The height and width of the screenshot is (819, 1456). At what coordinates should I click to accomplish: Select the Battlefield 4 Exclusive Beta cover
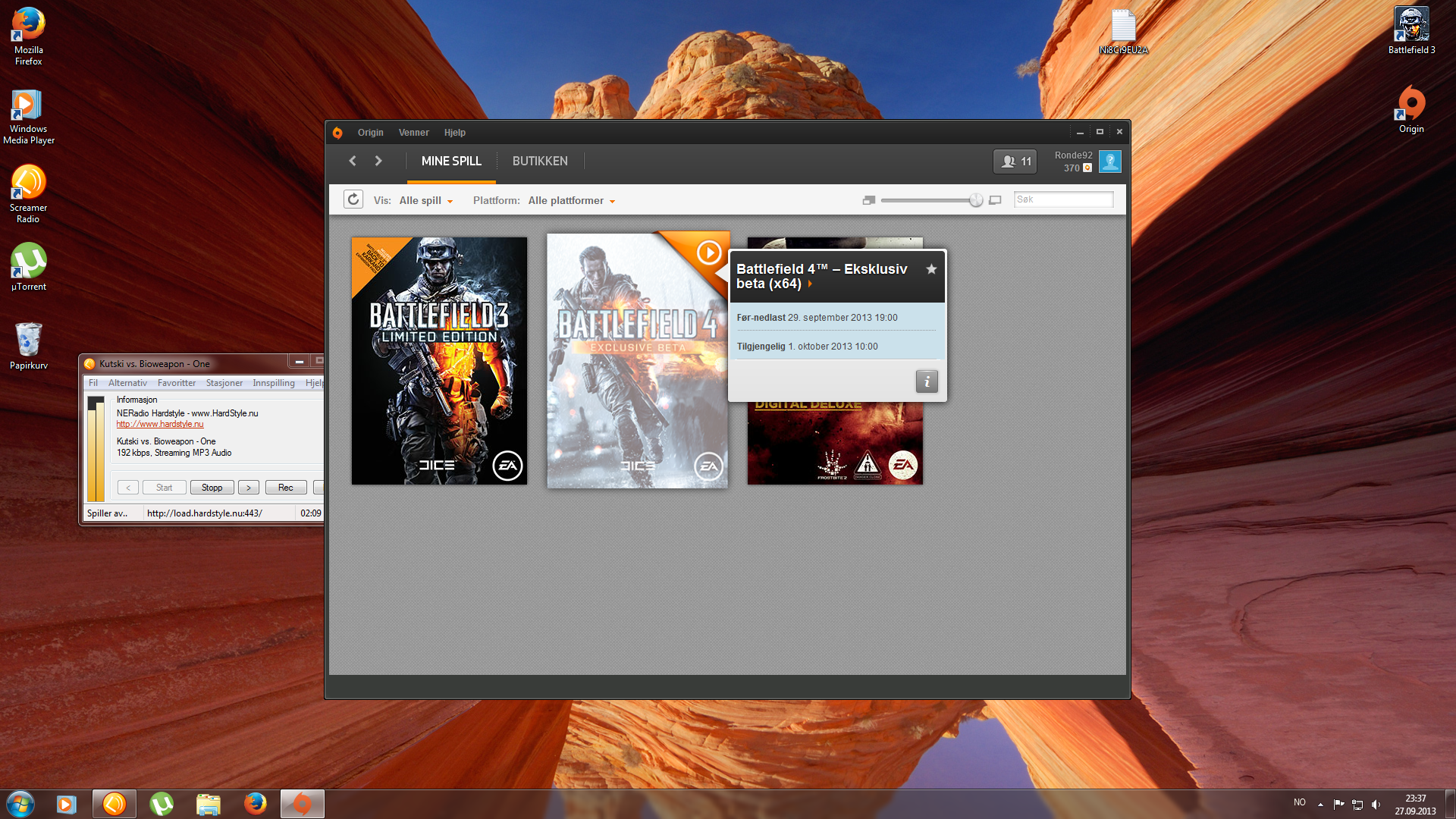click(637, 361)
